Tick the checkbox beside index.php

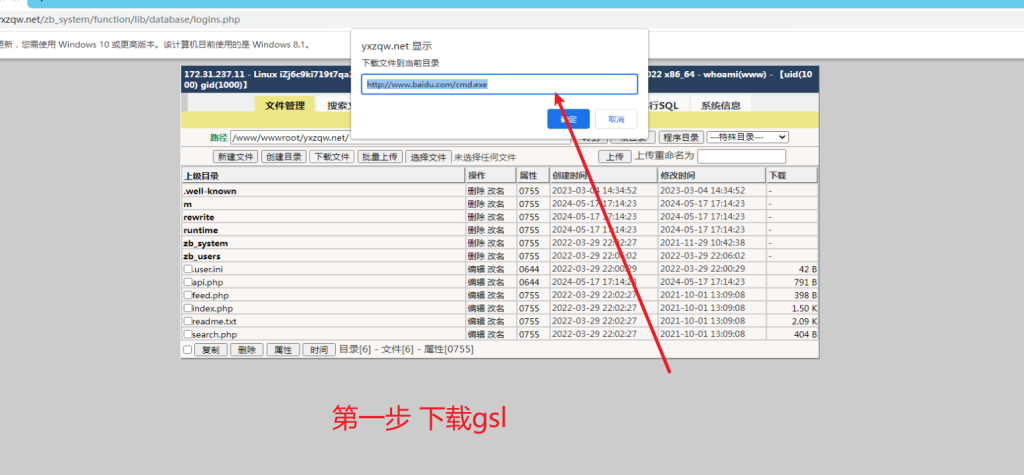[x=187, y=309]
